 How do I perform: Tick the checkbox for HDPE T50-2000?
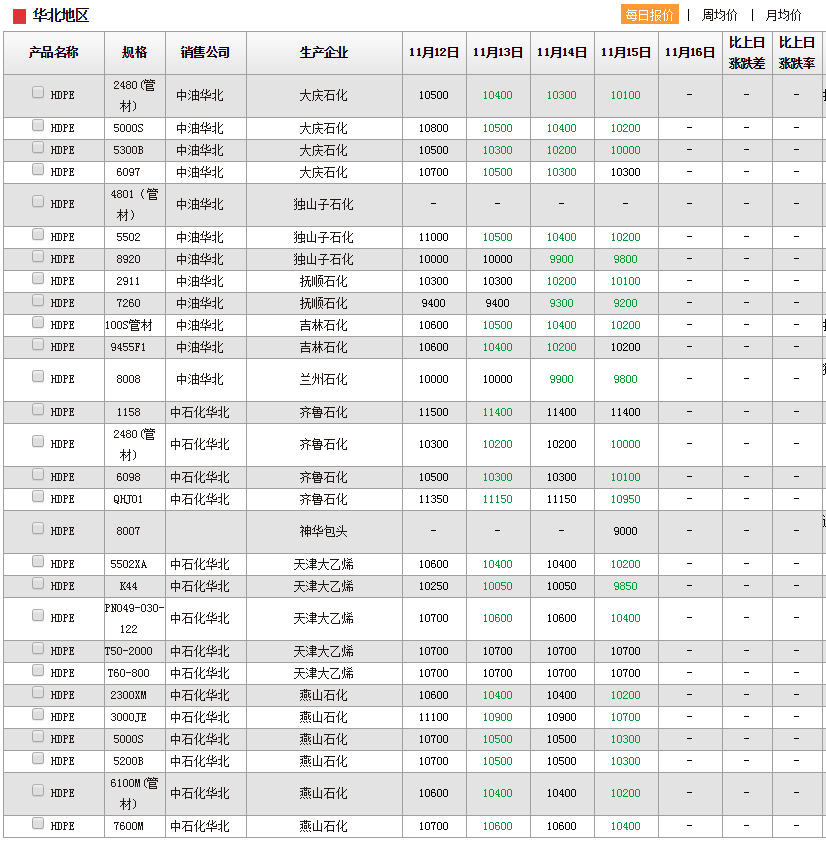coord(38,648)
